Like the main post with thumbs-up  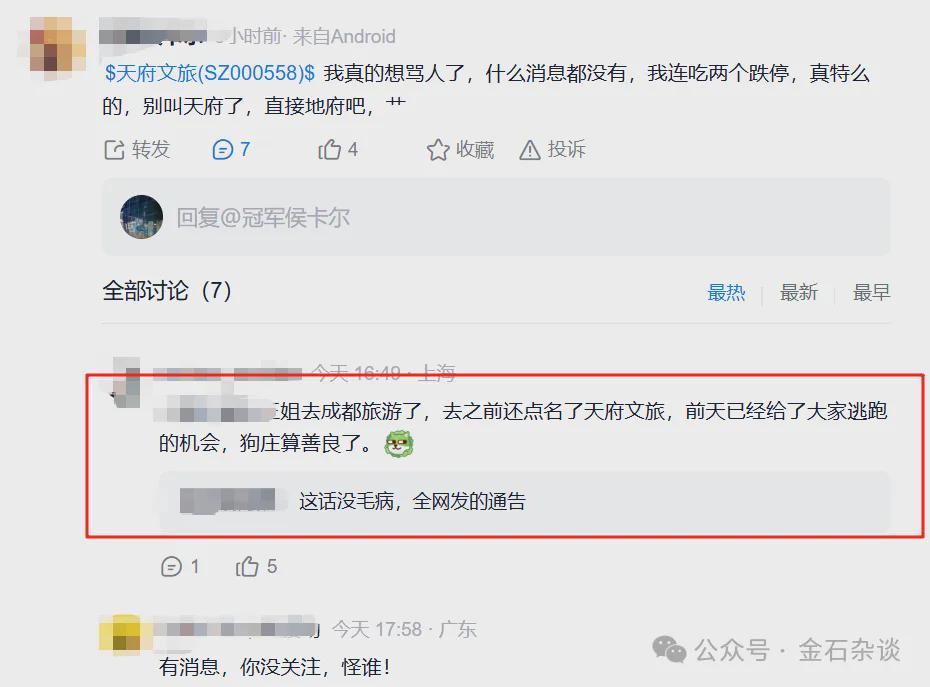[329, 150]
